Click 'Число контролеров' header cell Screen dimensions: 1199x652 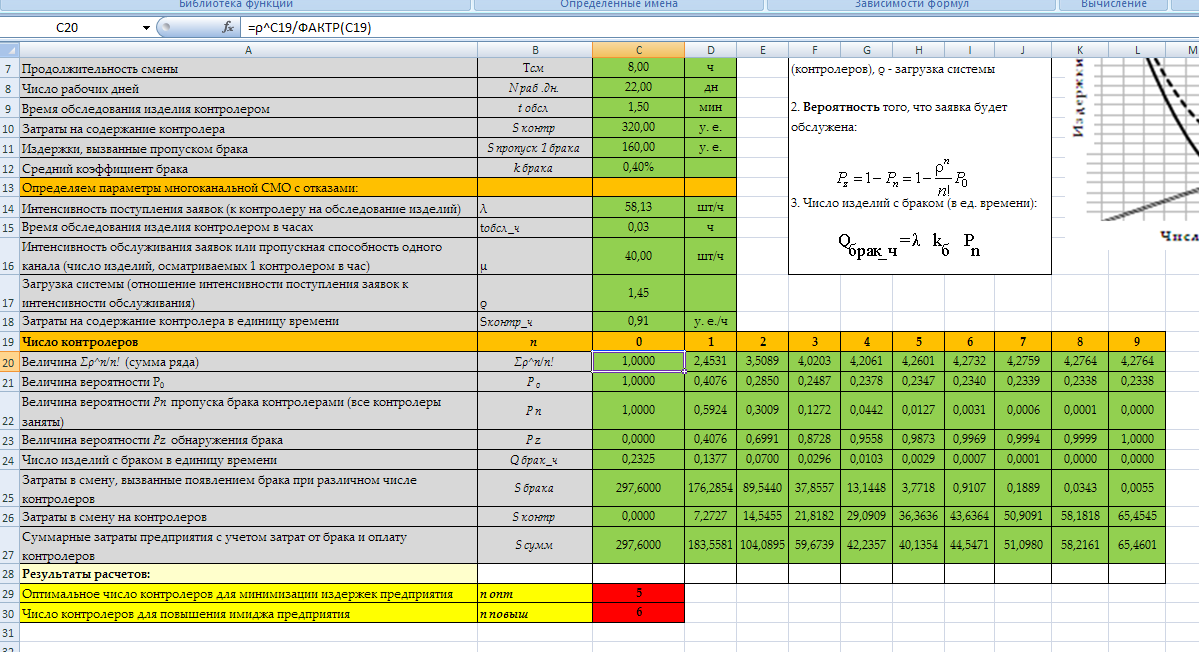point(249,342)
